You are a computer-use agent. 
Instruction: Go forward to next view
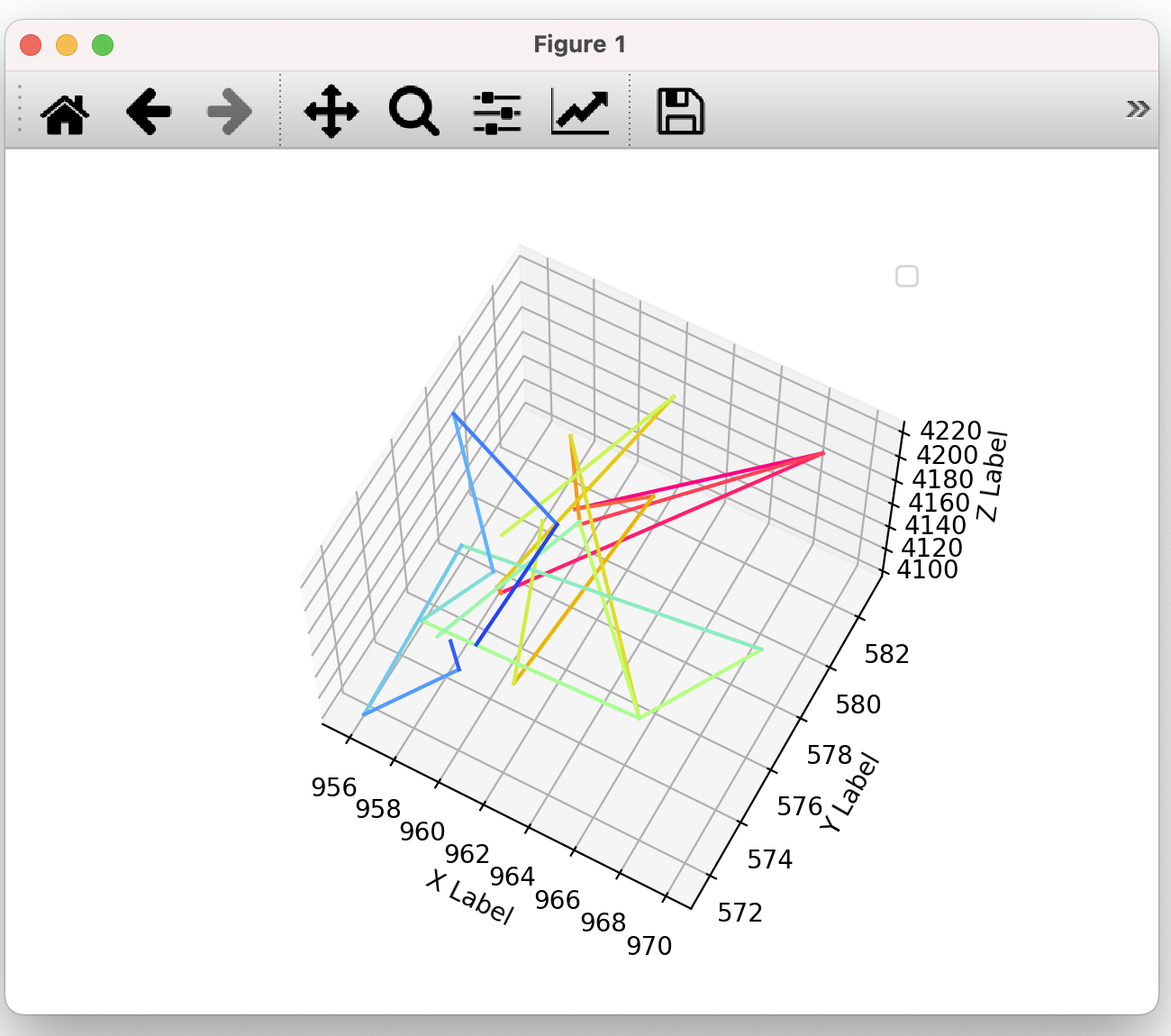(230, 112)
